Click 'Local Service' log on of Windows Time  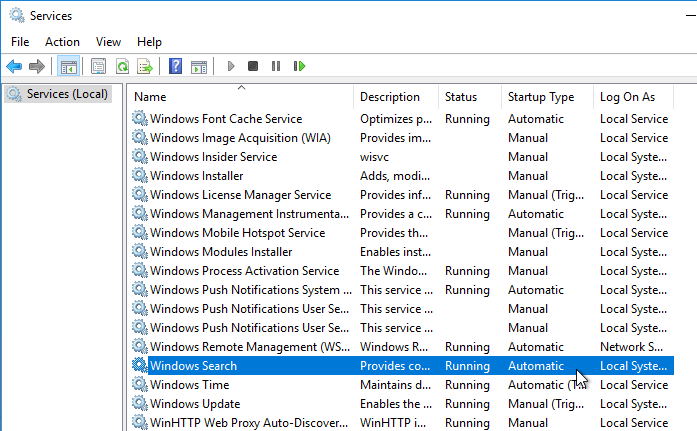pos(634,385)
